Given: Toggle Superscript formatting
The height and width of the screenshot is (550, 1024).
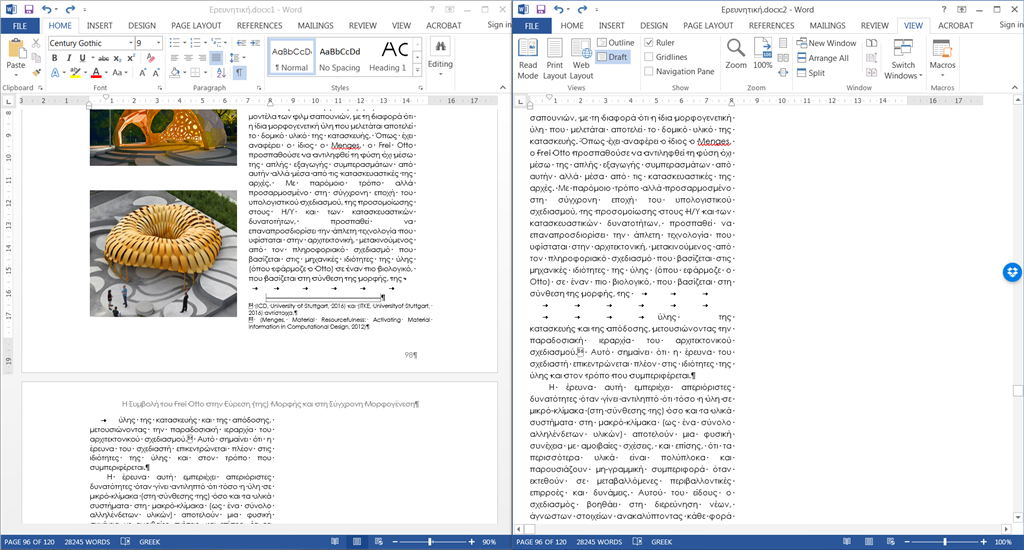Looking at the screenshot, I should 131,58.
